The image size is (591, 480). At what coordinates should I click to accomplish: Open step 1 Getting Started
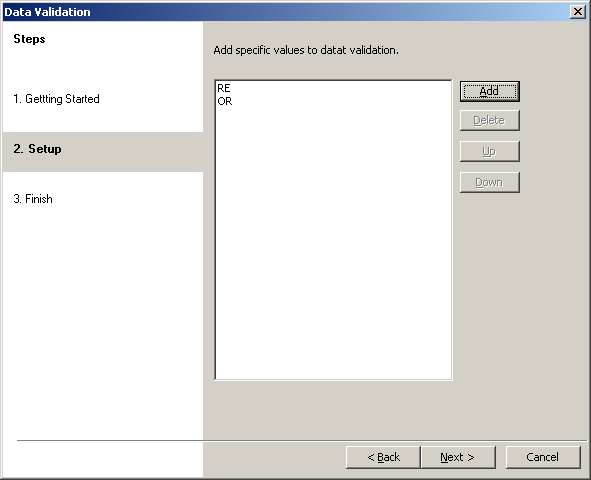57,99
